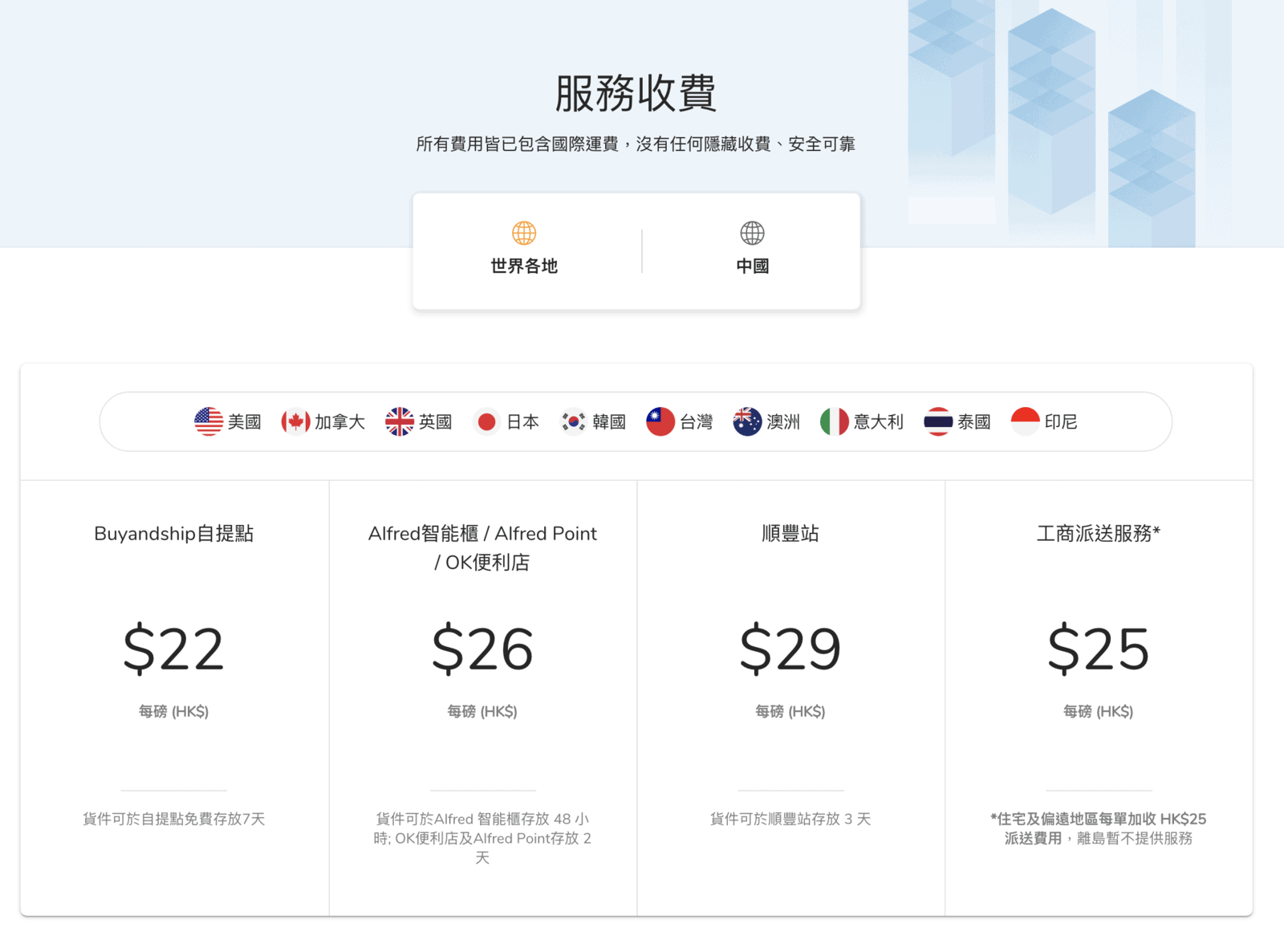Click 每磅 (HK$) under the $25 price
The image size is (1284, 952).
pos(1099,711)
